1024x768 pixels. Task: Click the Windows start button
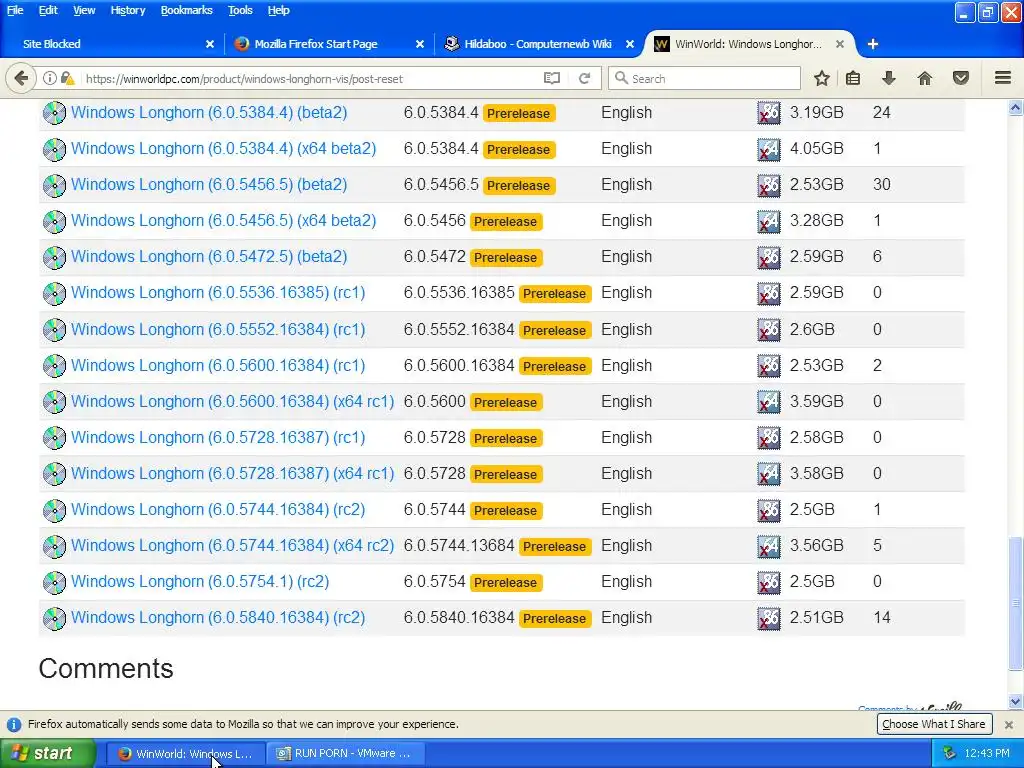click(47, 753)
